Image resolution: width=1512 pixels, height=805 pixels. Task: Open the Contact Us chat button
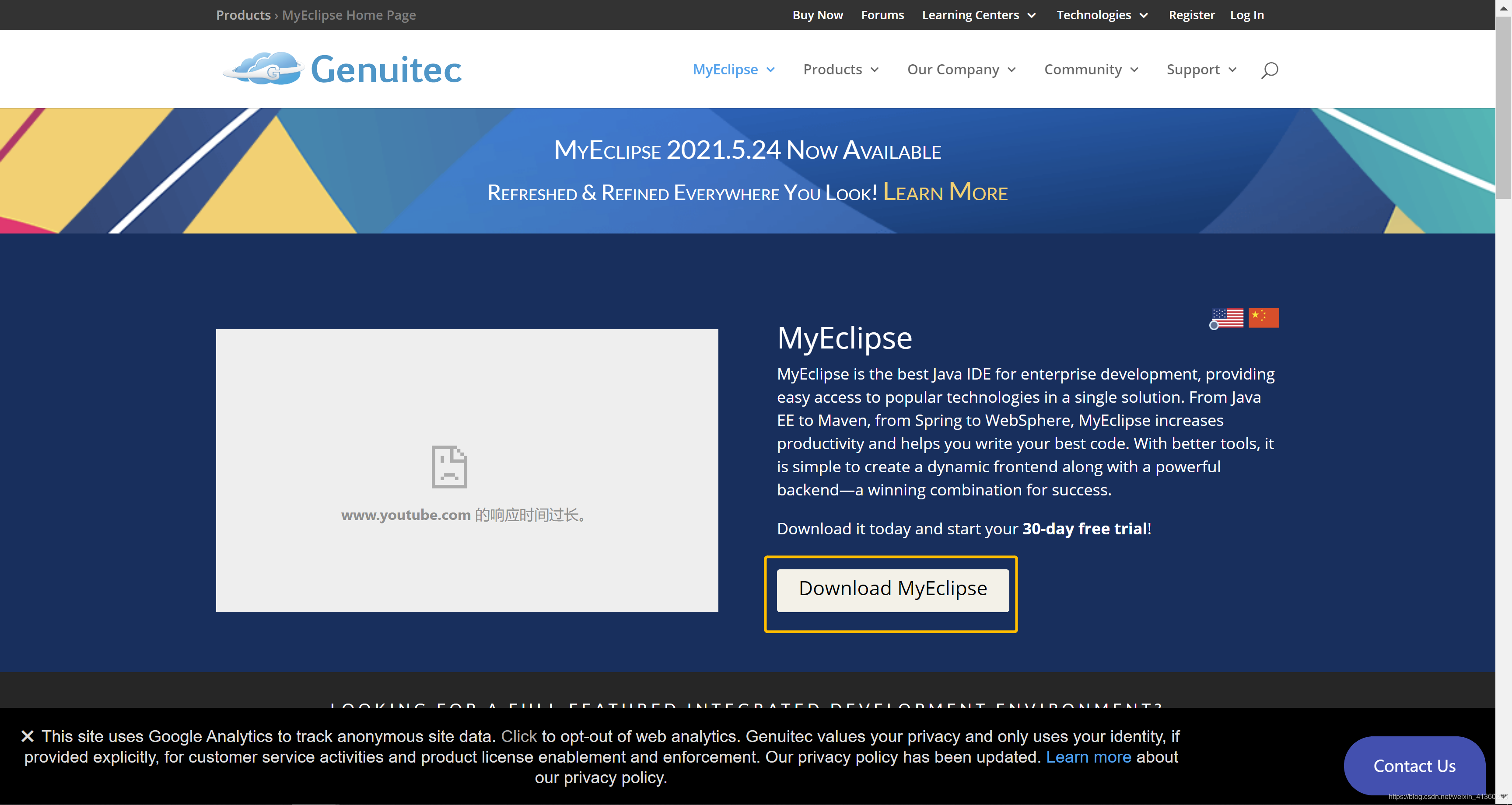pyautogui.click(x=1414, y=766)
